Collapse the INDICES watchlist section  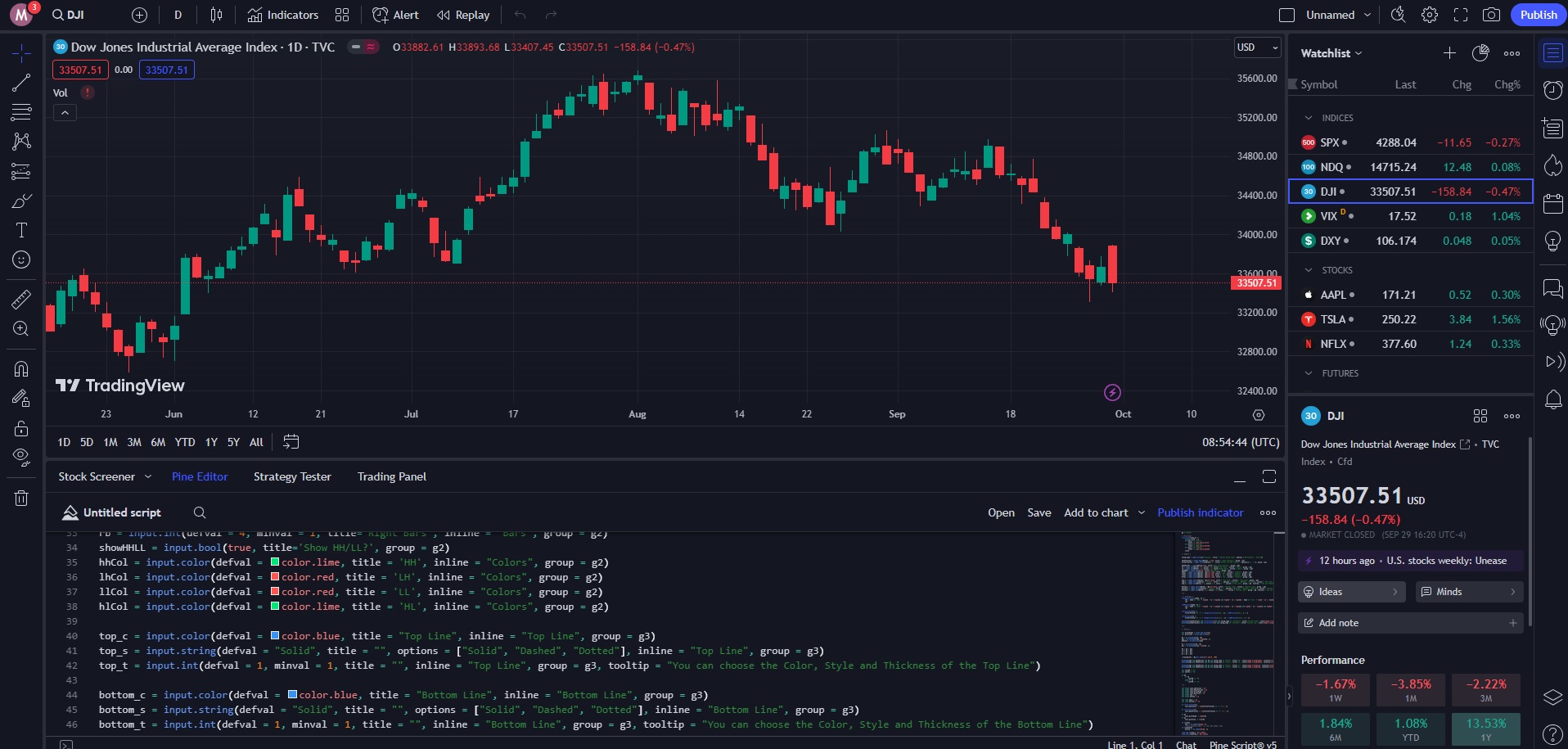point(1309,118)
